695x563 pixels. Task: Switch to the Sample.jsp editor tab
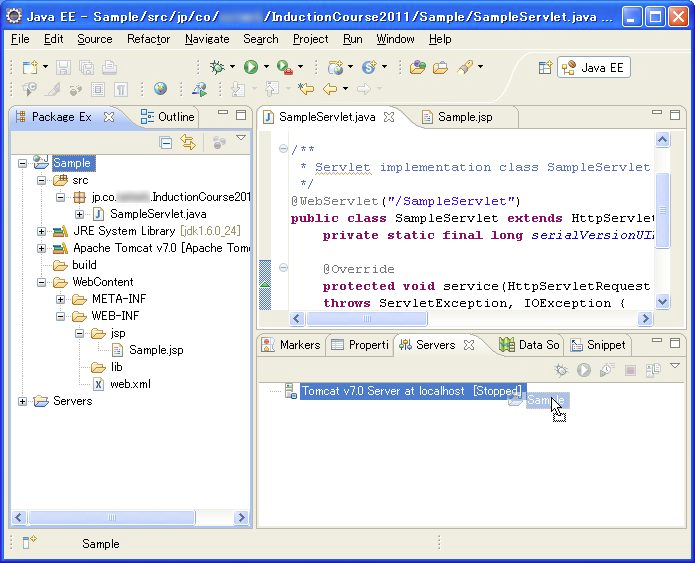pos(465,117)
